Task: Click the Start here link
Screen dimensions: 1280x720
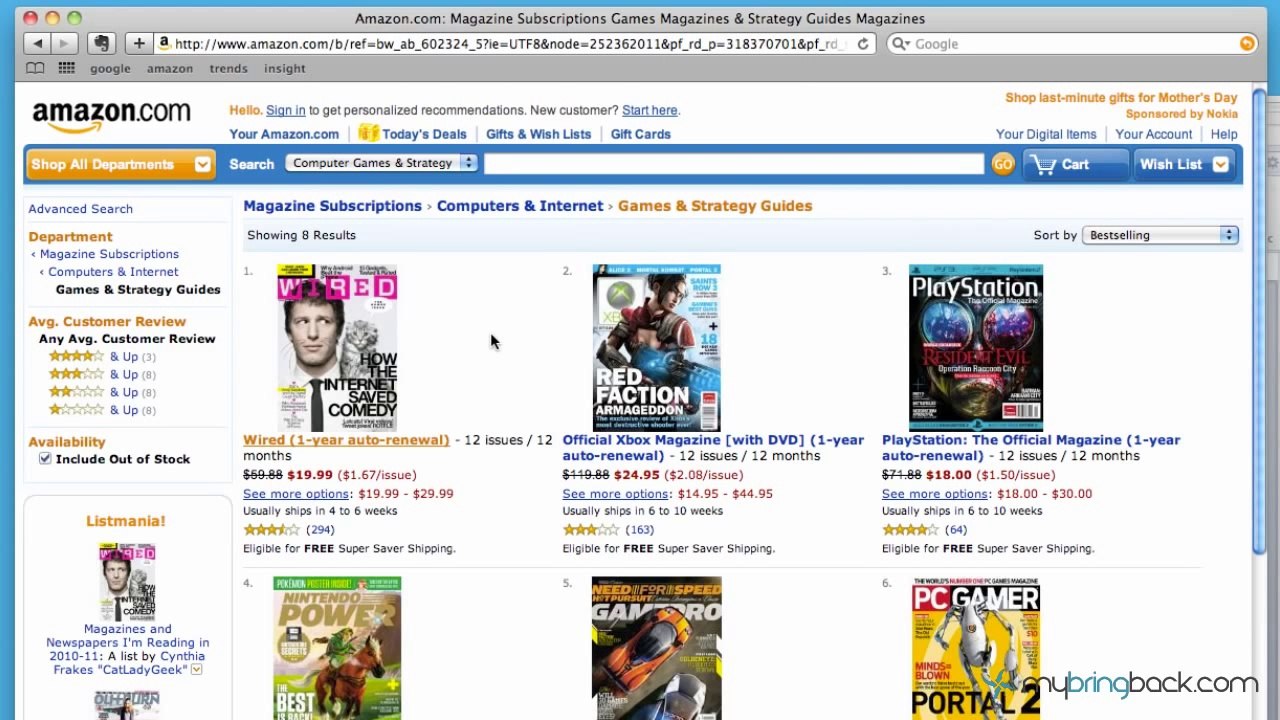Action: tap(649, 110)
